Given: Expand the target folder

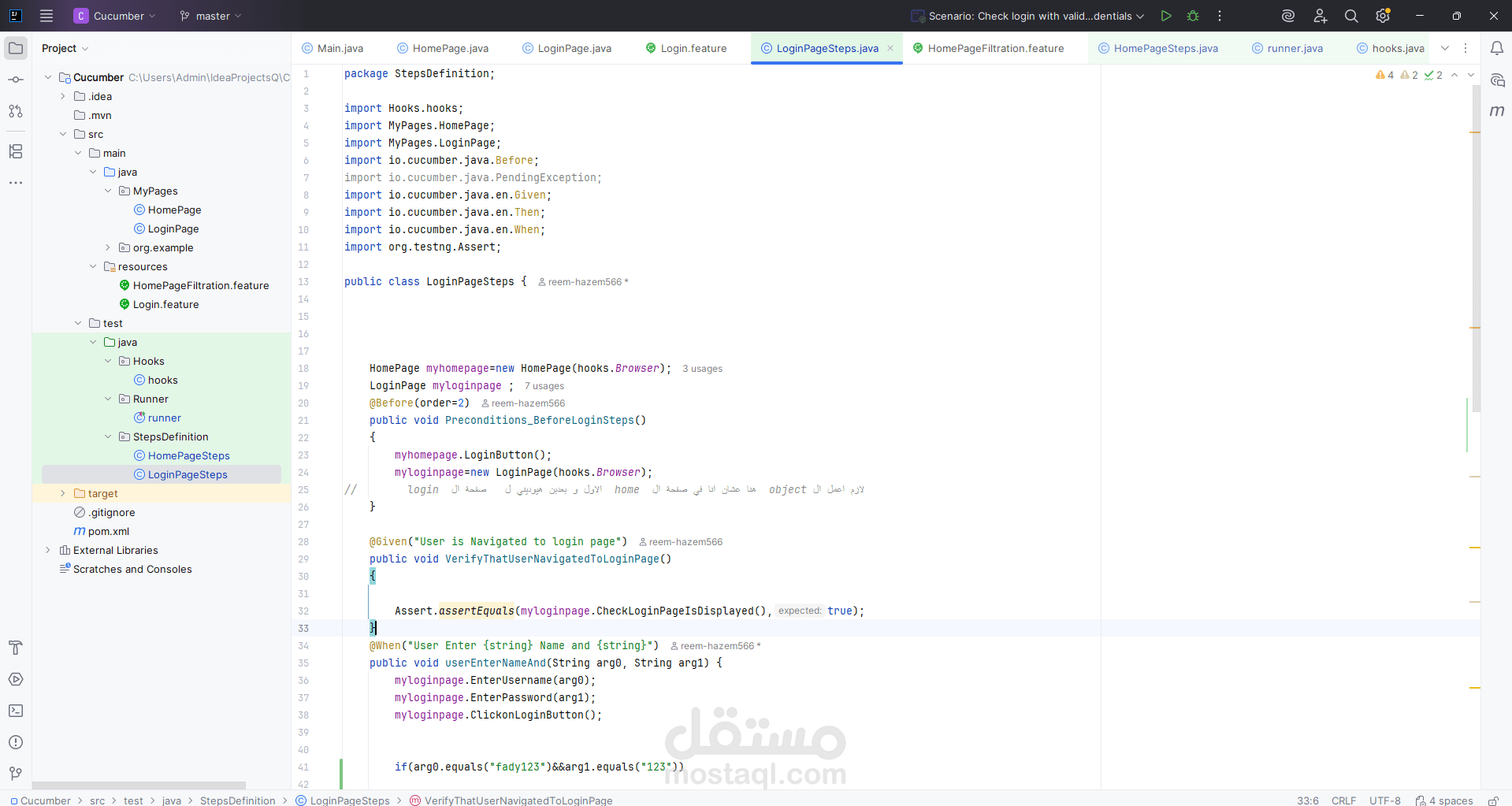Looking at the screenshot, I should coord(63,493).
